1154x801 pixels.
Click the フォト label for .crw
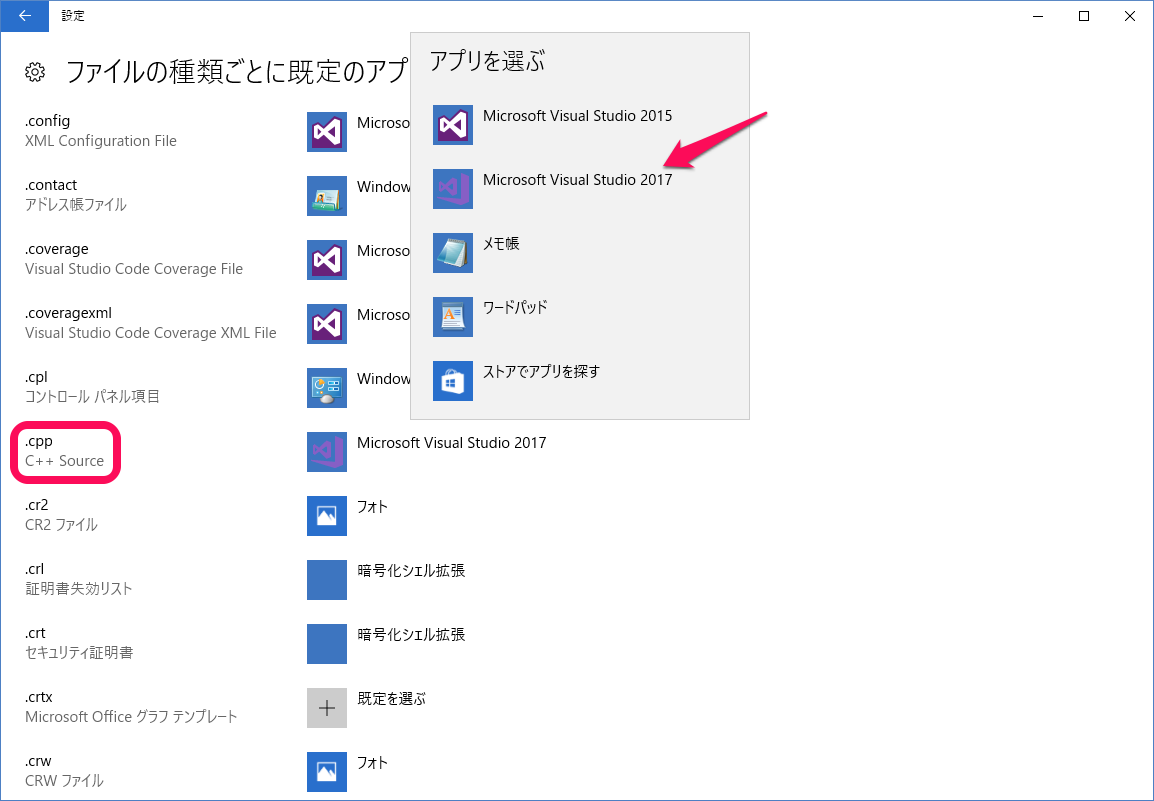(372, 763)
